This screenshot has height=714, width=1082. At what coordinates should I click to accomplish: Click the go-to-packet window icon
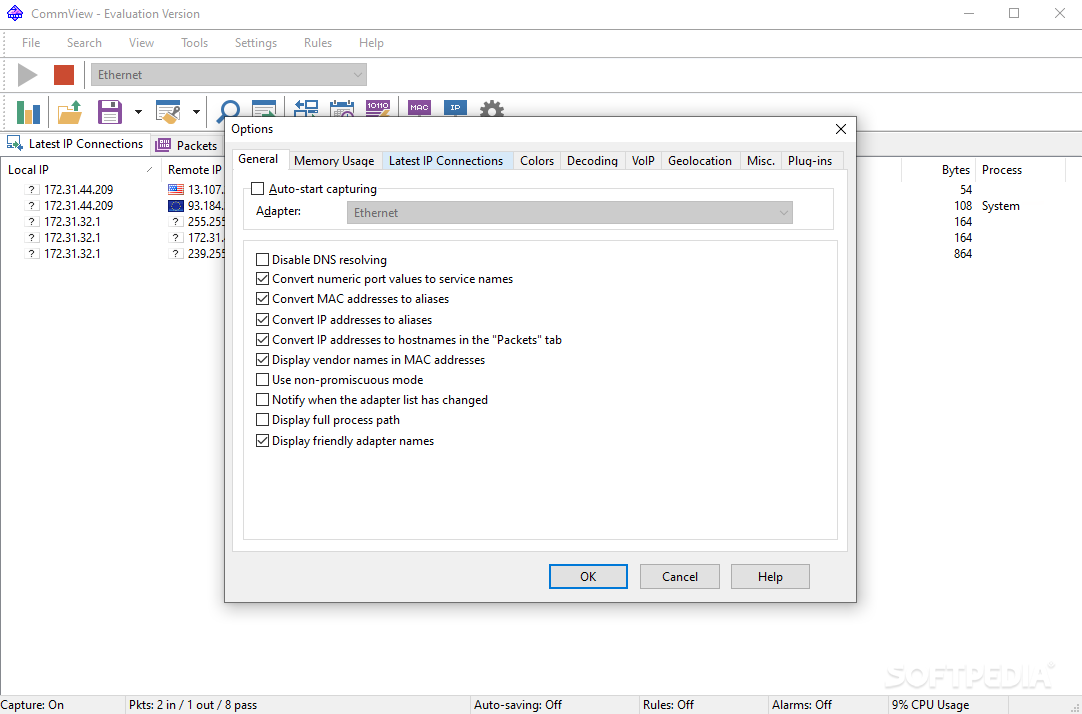tap(264, 109)
